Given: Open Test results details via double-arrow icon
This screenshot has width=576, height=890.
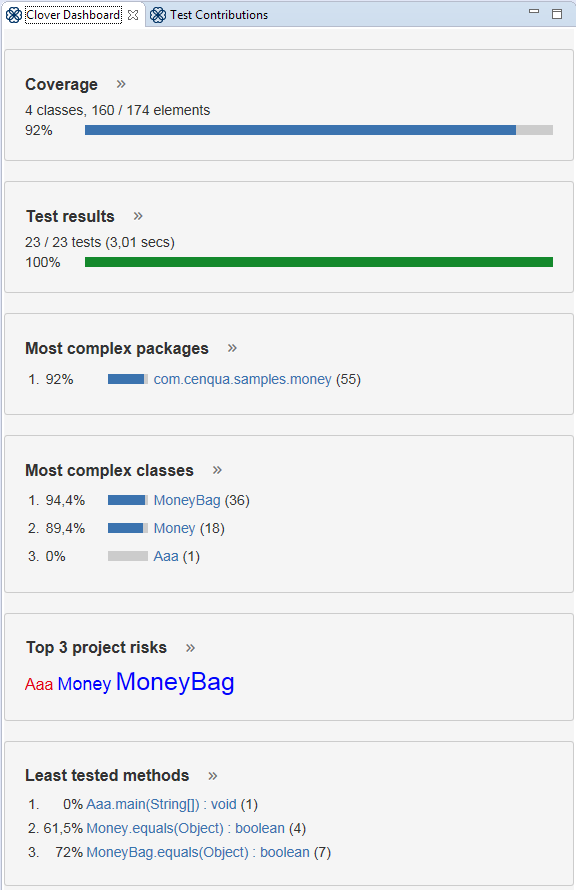Looking at the screenshot, I should pyautogui.click(x=138, y=216).
